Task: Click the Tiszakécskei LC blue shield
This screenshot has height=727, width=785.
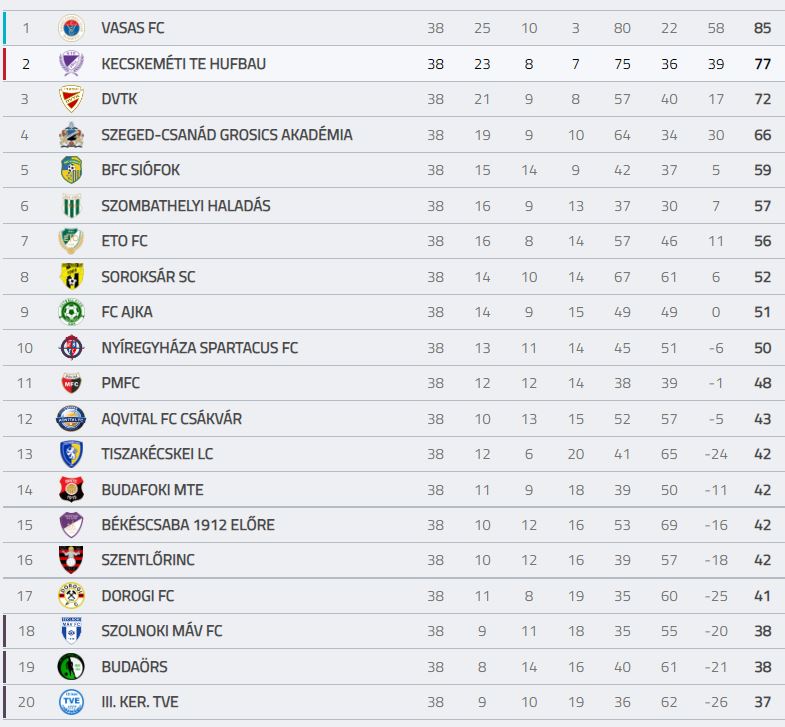Action: click(x=71, y=454)
